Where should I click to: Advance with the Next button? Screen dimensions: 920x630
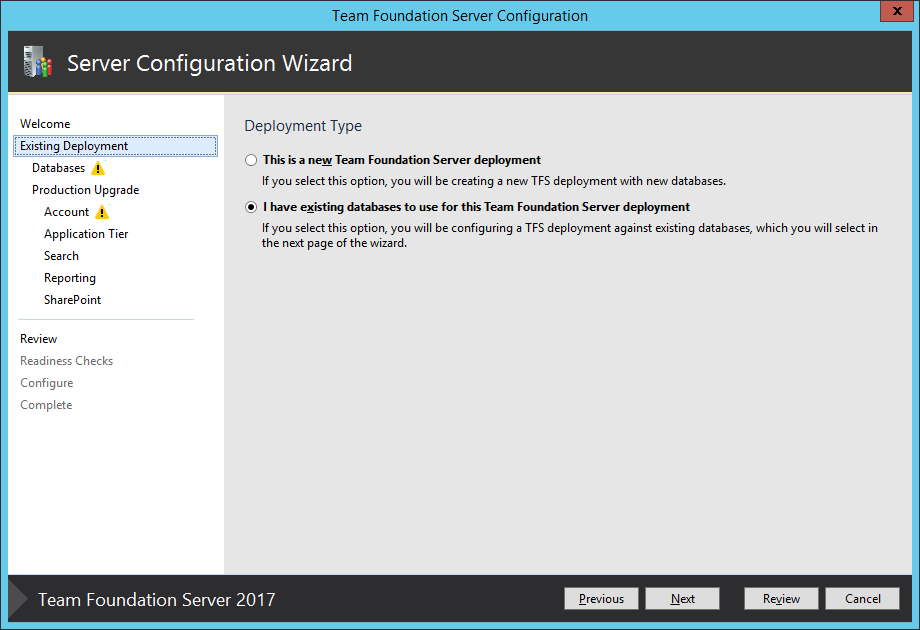point(682,599)
